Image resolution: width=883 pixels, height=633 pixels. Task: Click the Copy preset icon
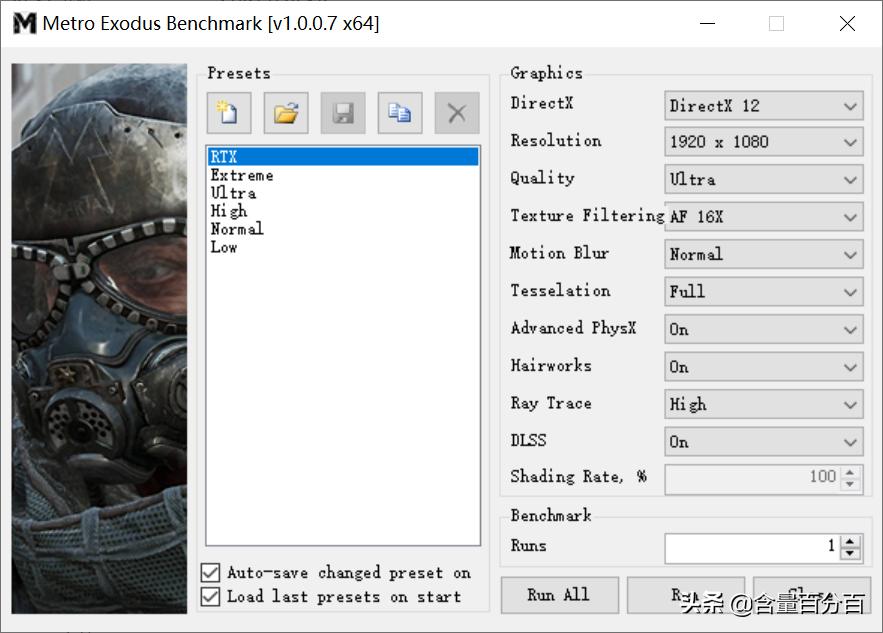[400, 113]
